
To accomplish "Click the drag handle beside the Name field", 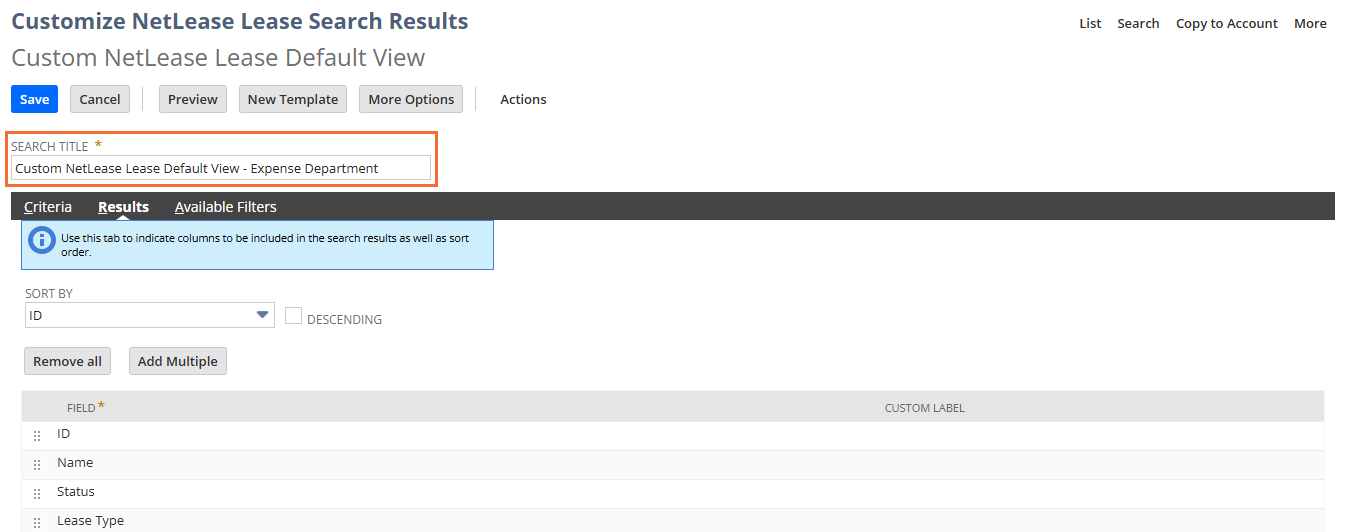I will tap(37, 465).
